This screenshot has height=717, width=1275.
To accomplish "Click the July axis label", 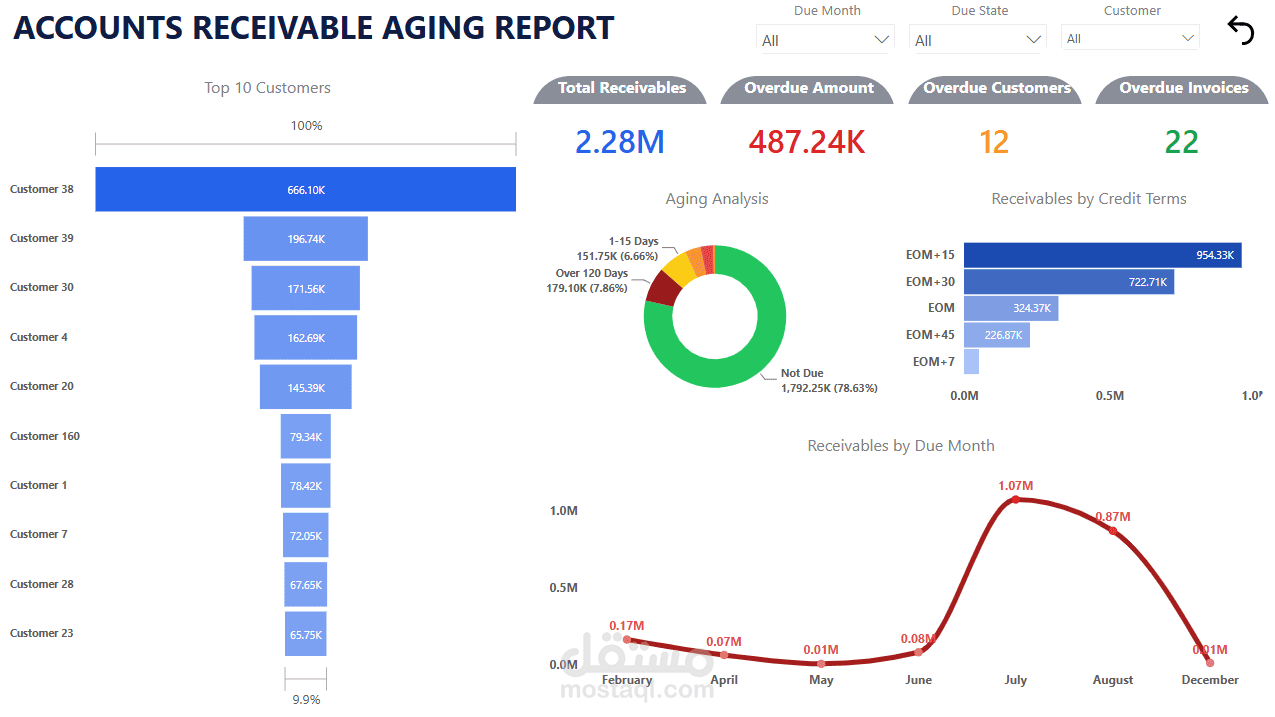I will click(1015, 680).
